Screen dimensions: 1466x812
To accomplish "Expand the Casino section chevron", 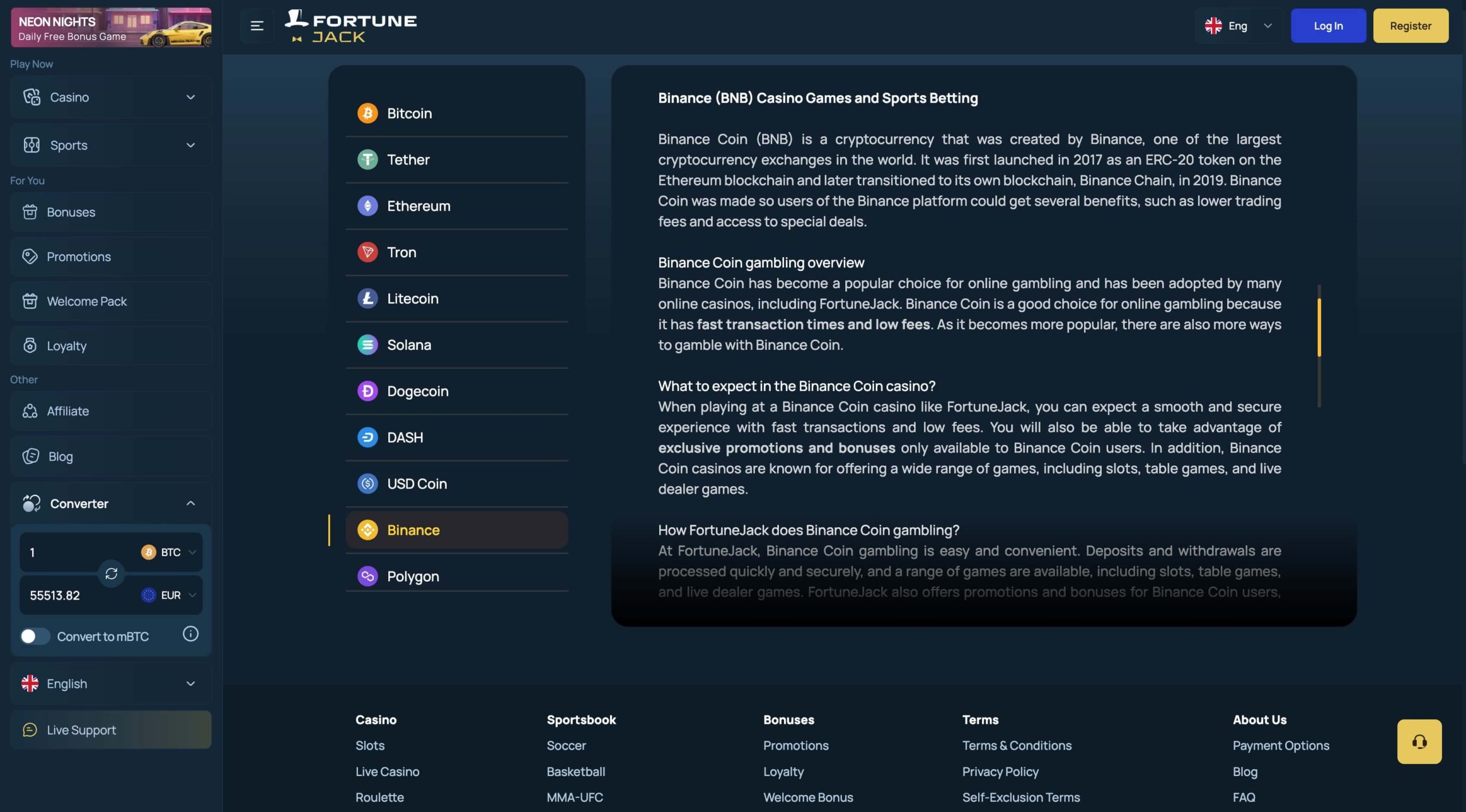I will click(191, 97).
